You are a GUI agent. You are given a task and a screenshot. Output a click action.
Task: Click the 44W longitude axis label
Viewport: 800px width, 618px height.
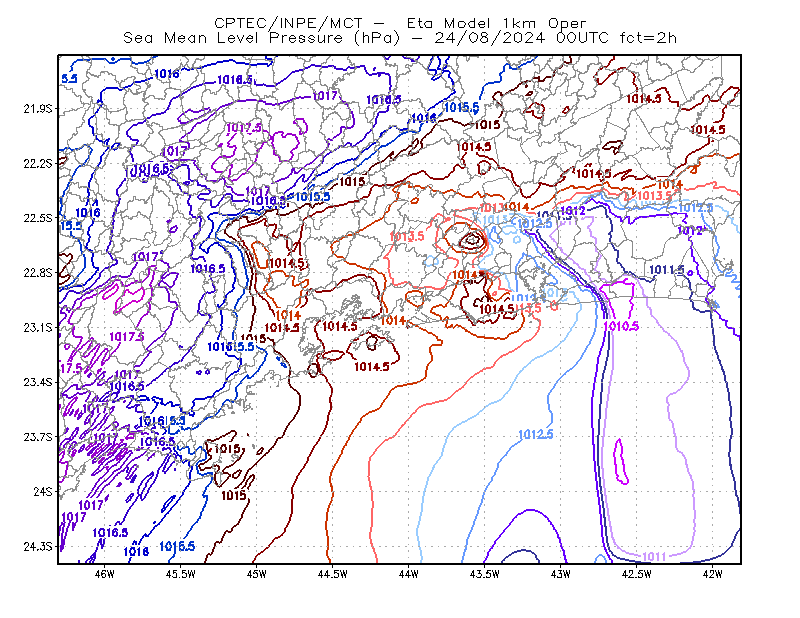pos(409,574)
